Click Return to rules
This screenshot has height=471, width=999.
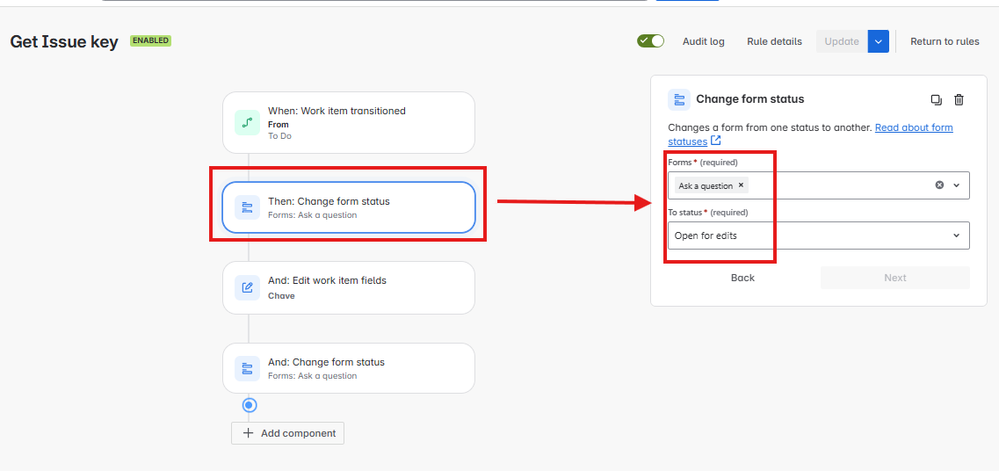tap(945, 41)
